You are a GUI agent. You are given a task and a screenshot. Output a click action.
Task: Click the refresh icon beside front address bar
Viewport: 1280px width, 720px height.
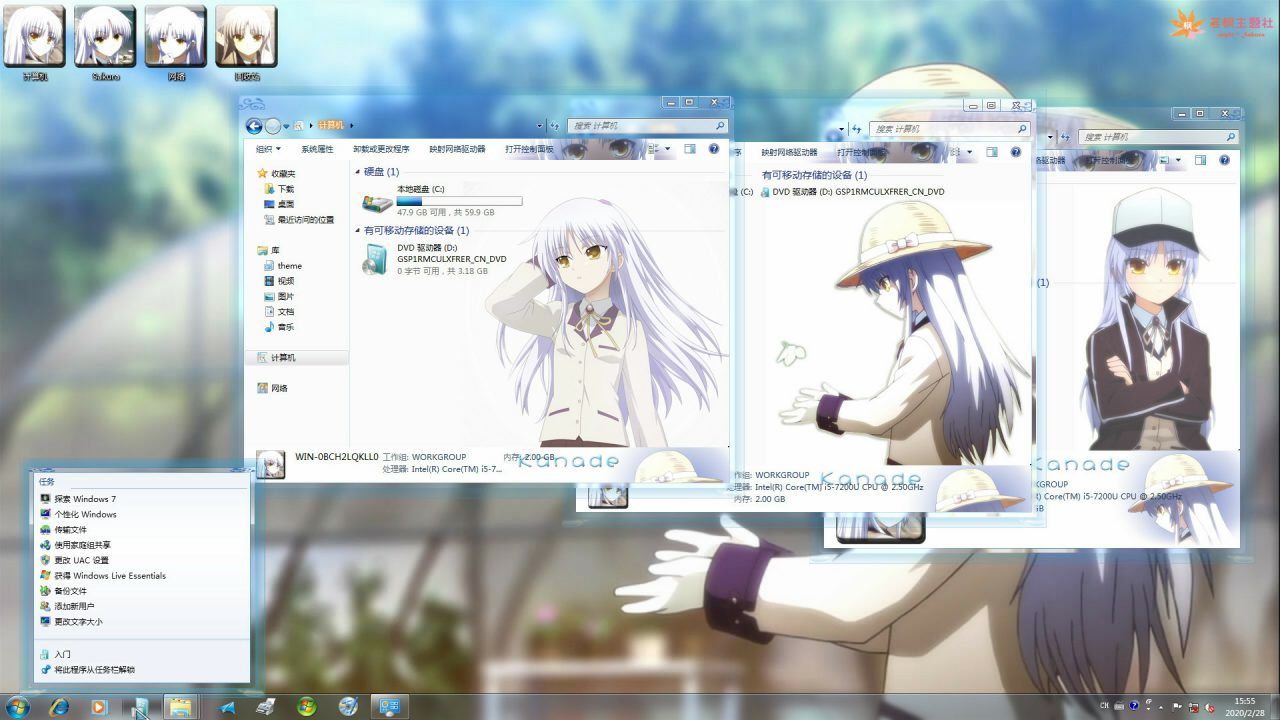tap(555, 126)
